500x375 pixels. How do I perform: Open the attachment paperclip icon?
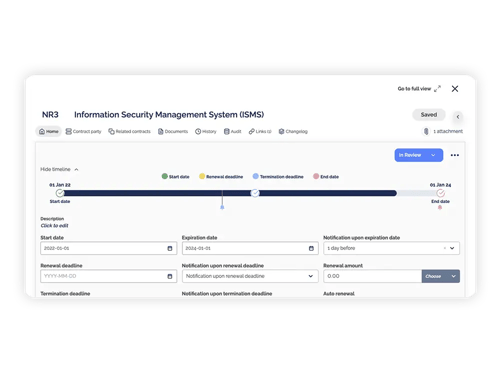[x=426, y=131]
